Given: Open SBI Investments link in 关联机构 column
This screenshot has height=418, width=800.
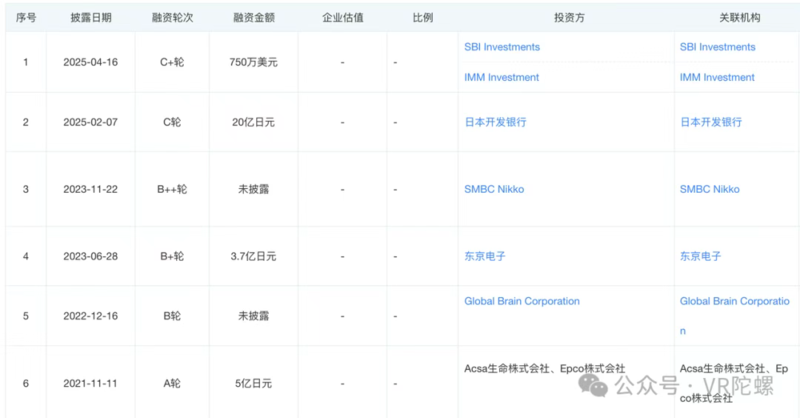Looking at the screenshot, I should pyautogui.click(x=718, y=47).
